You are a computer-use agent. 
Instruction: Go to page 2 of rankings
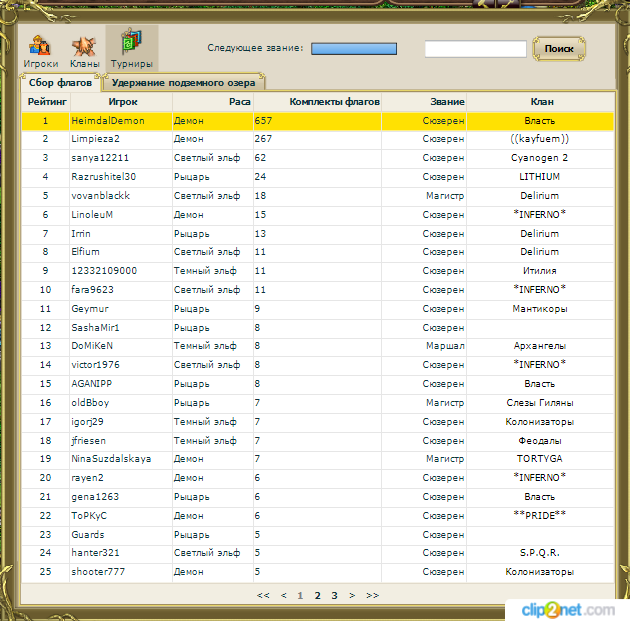[x=318, y=595]
